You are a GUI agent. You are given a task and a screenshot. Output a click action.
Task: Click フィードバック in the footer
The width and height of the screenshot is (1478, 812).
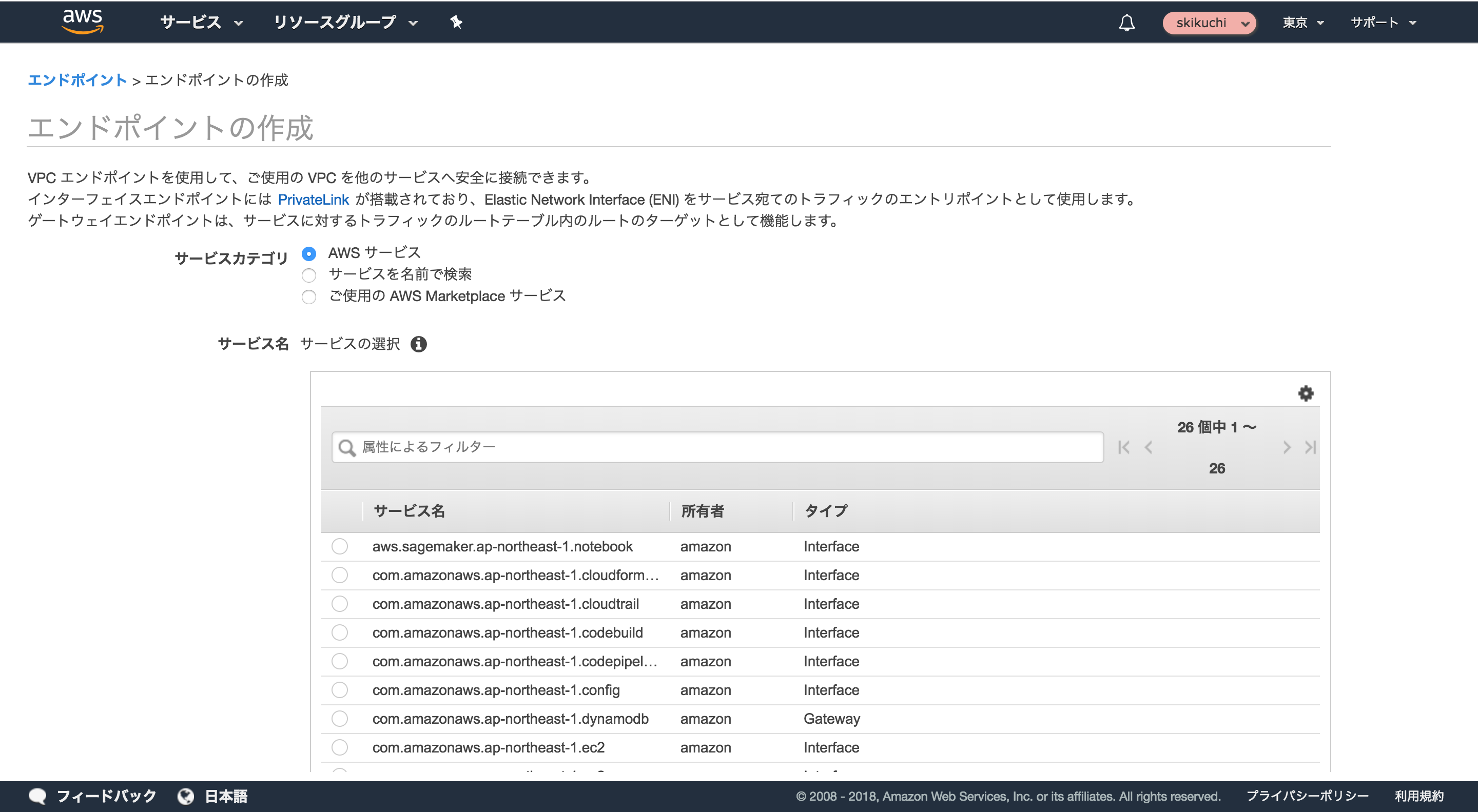[x=106, y=796]
